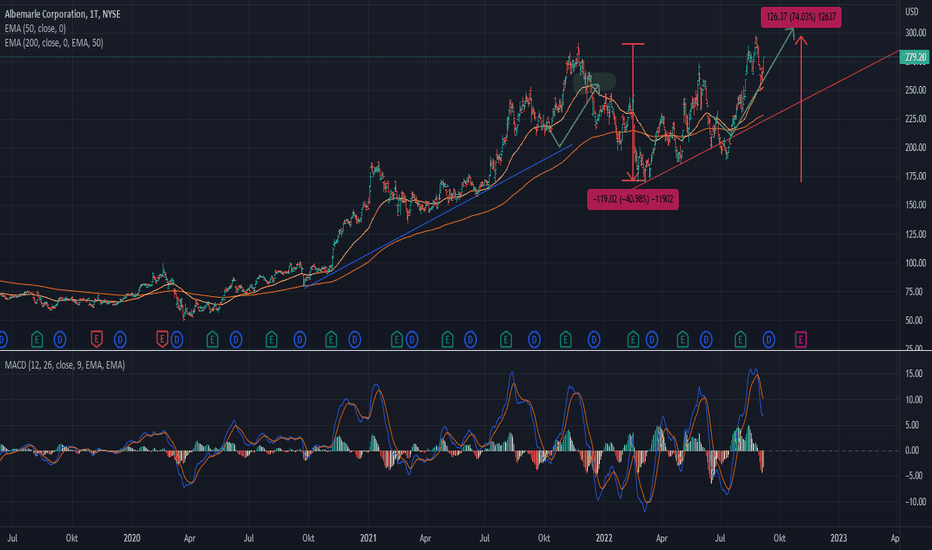The height and width of the screenshot is (550, 932).
Task: Select the EMA (50, close, 0) legend
Action: (35, 28)
